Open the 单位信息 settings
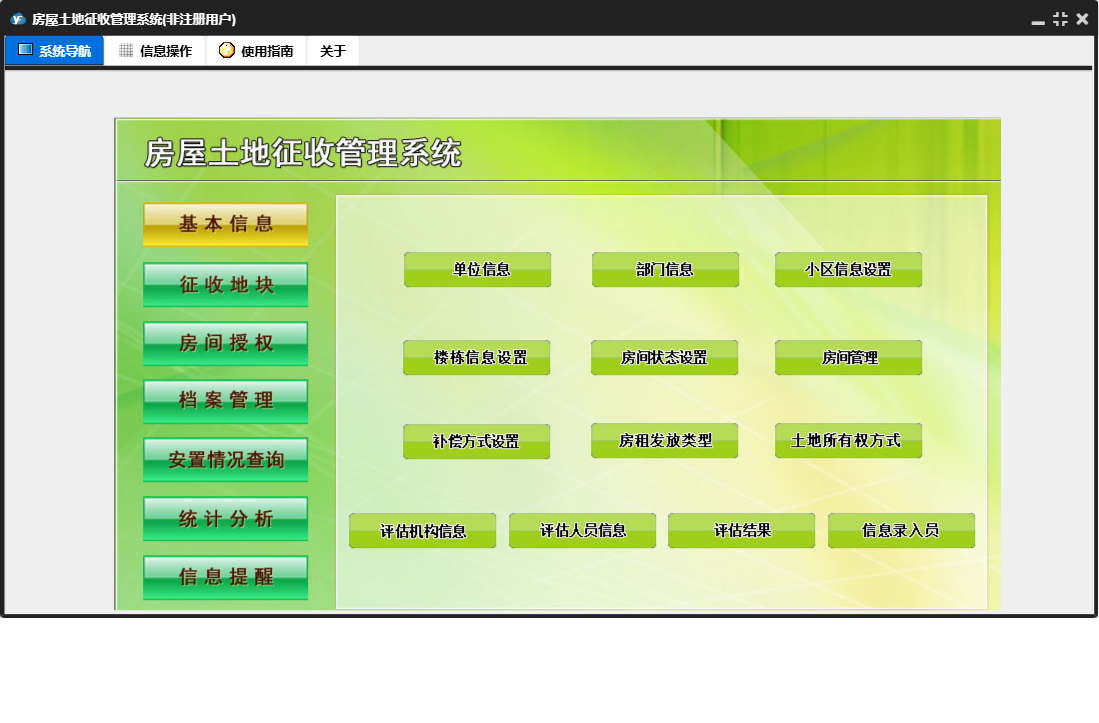Viewport: 1099px width, 723px height. click(x=478, y=270)
